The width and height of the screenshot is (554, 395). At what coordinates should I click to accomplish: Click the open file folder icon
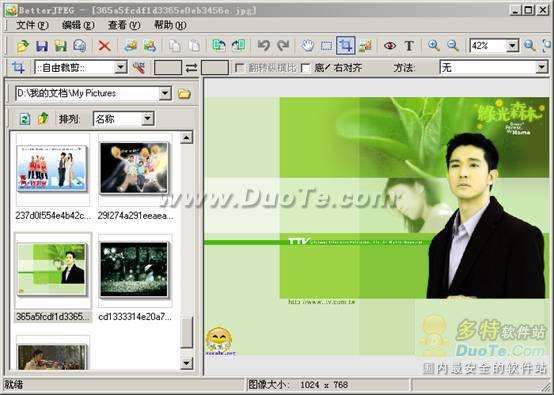click(23, 46)
